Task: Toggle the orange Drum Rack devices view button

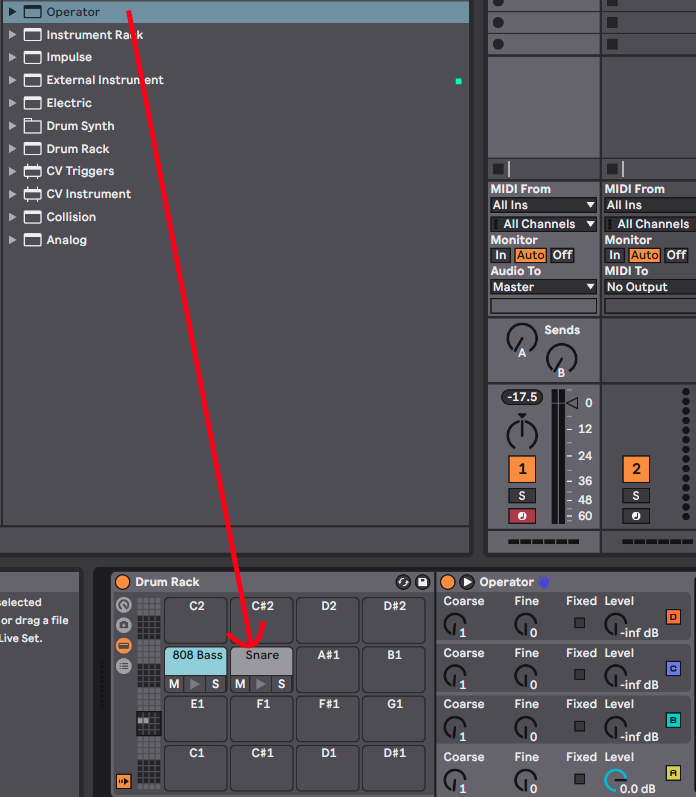Action: [x=124, y=646]
